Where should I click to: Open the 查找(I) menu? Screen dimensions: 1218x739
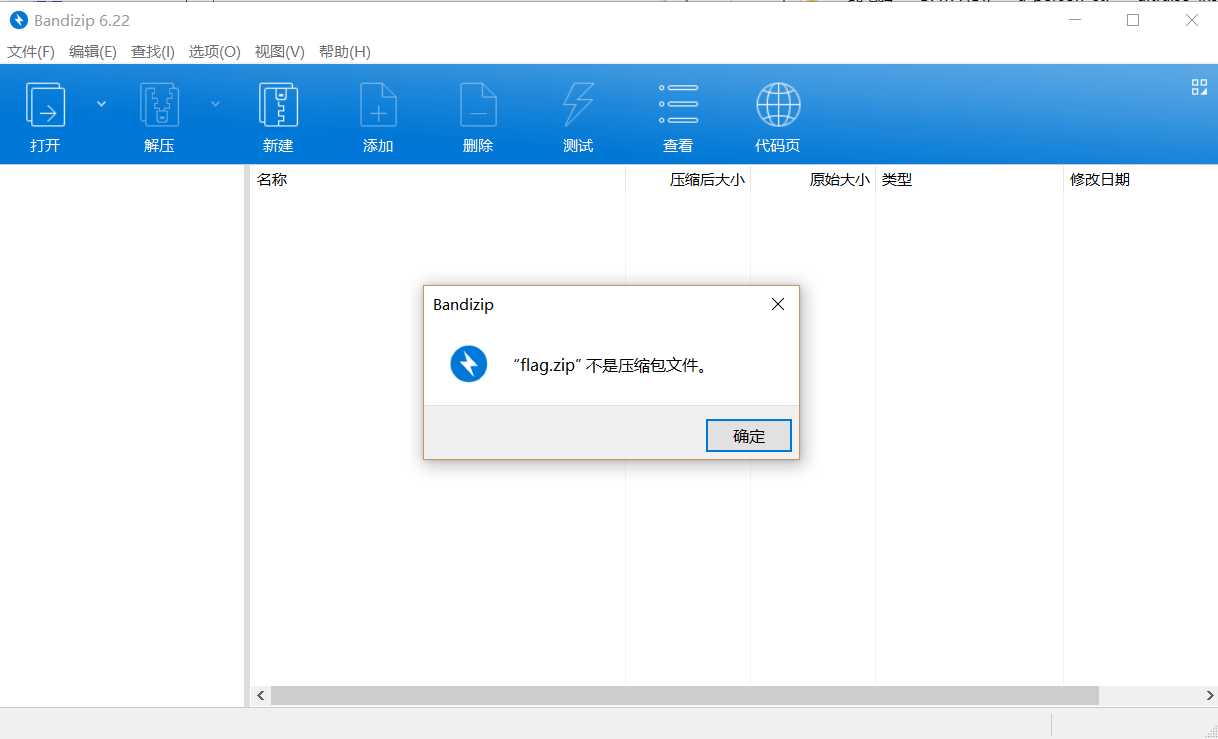(x=153, y=51)
